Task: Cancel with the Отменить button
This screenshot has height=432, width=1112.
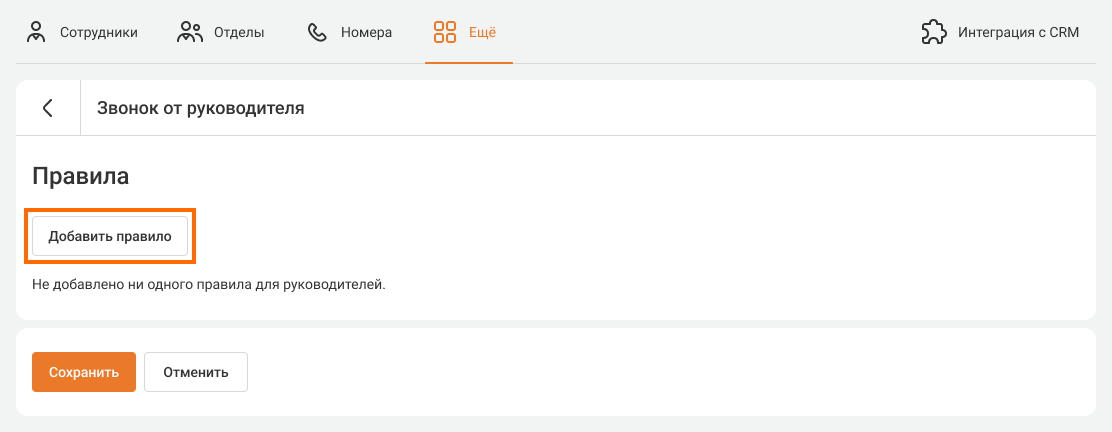Action: pyautogui.click(x=196, y=372)
